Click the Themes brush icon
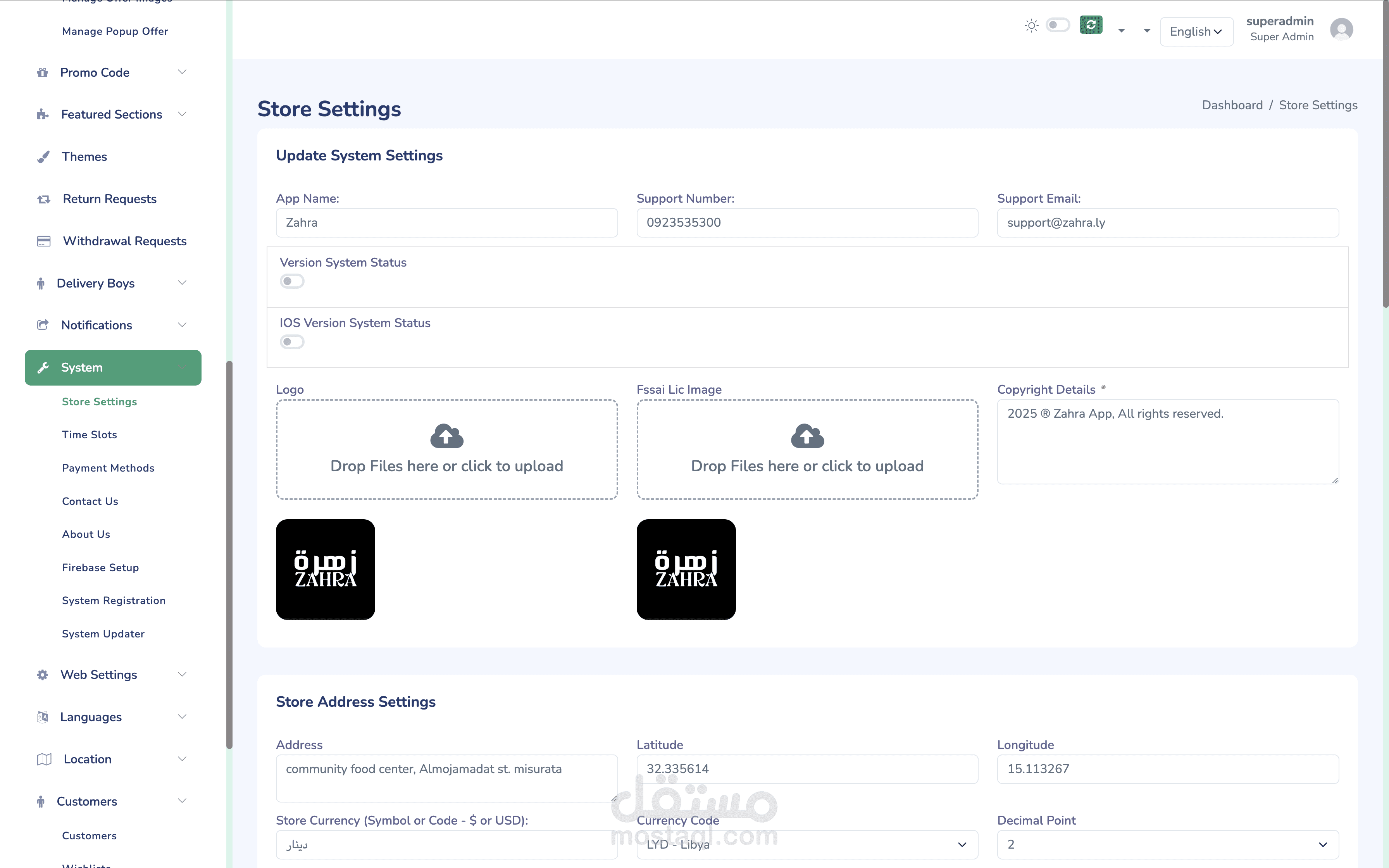 click(x=43, y=157)
